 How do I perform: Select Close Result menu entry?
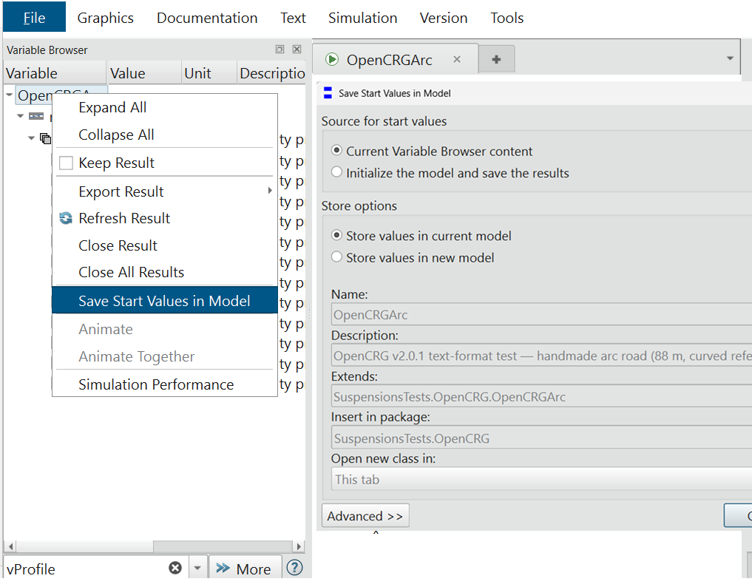(164, 246)
